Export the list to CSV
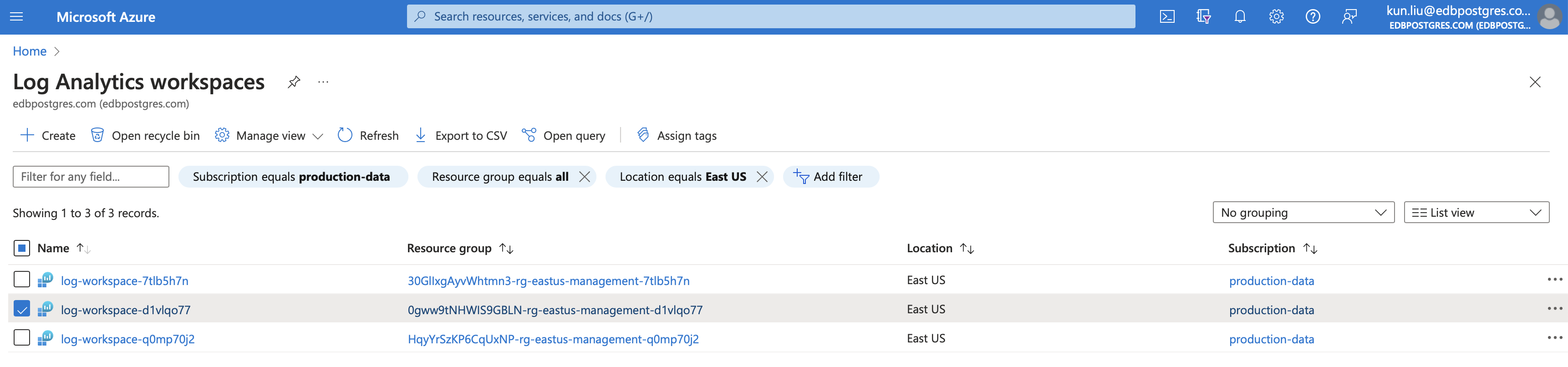1568x367 pixels. [x=461, y=135]
